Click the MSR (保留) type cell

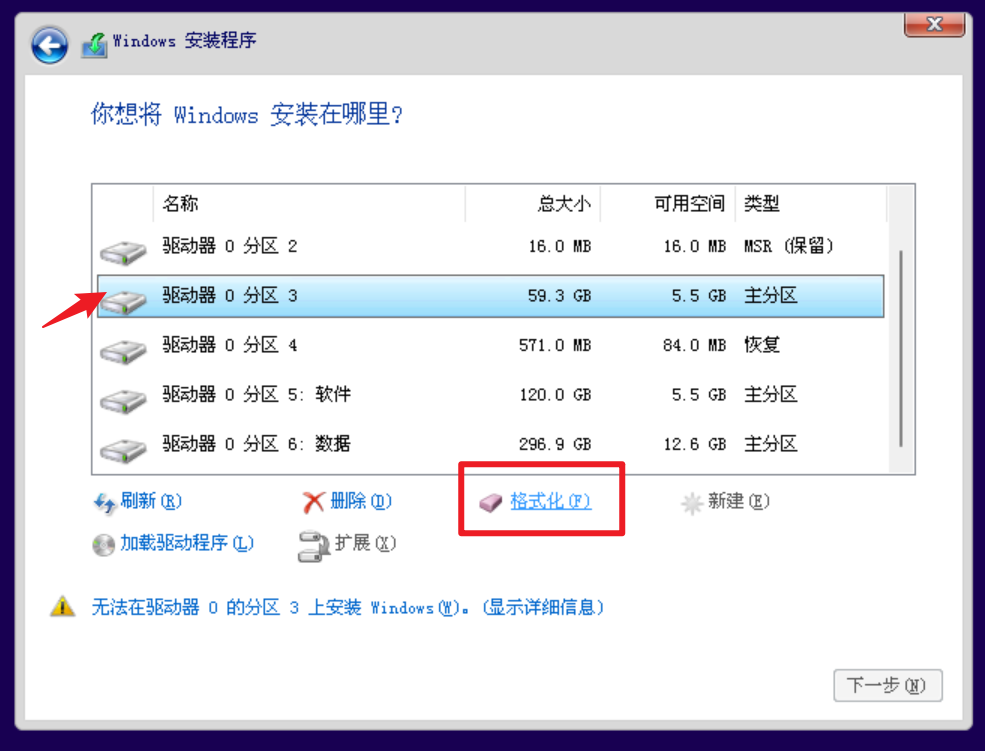point(789,246)
